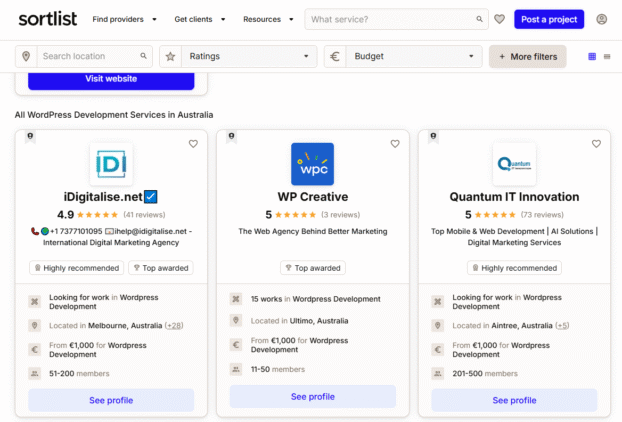Click Located in Ultimo, Australia text
This screenshot has width=622, height=422.
coord(299,320)
